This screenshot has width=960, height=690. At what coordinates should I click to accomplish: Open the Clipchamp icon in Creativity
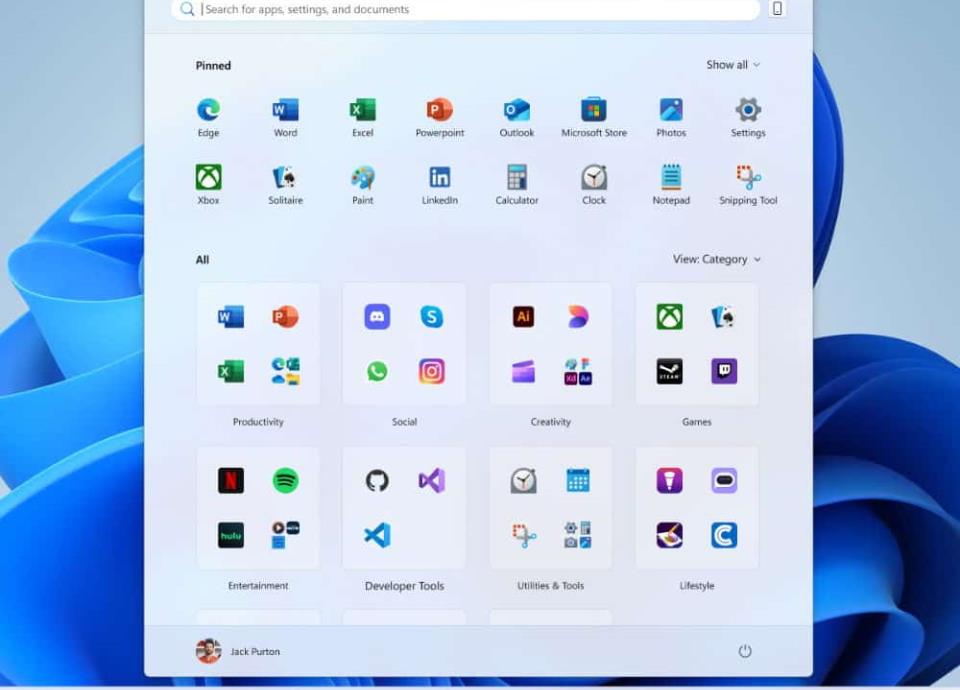[x=523, y=371]
